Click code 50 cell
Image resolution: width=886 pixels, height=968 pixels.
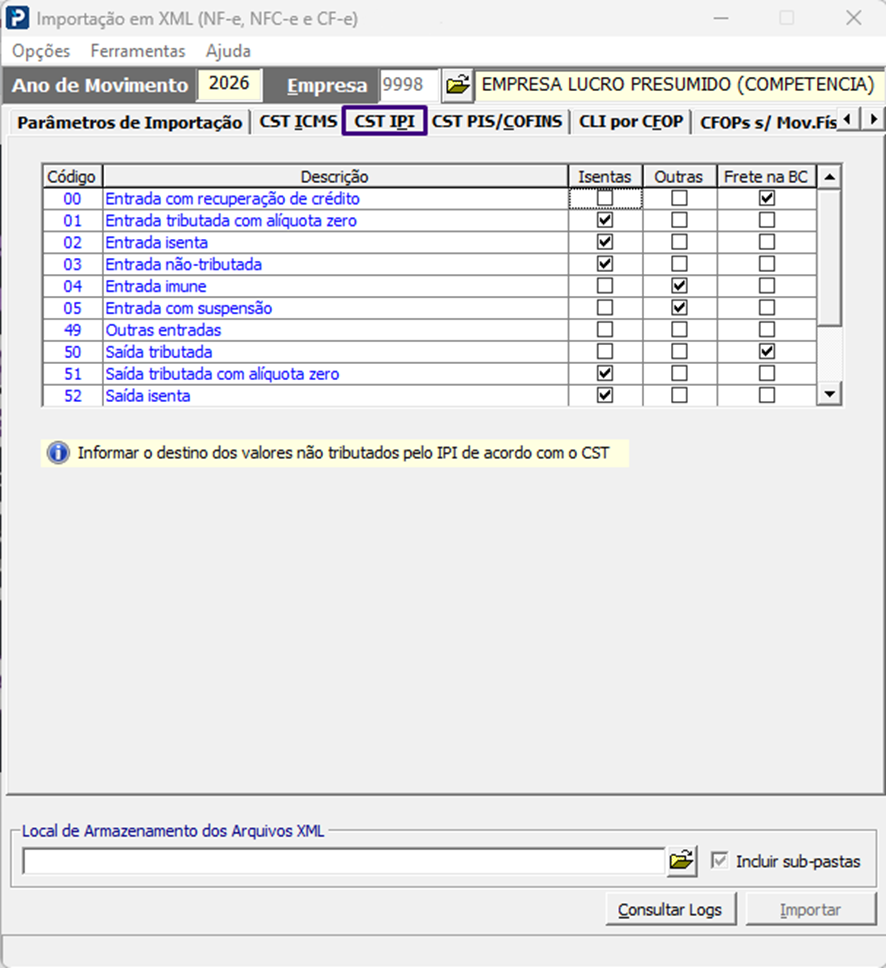click(73, 352)
